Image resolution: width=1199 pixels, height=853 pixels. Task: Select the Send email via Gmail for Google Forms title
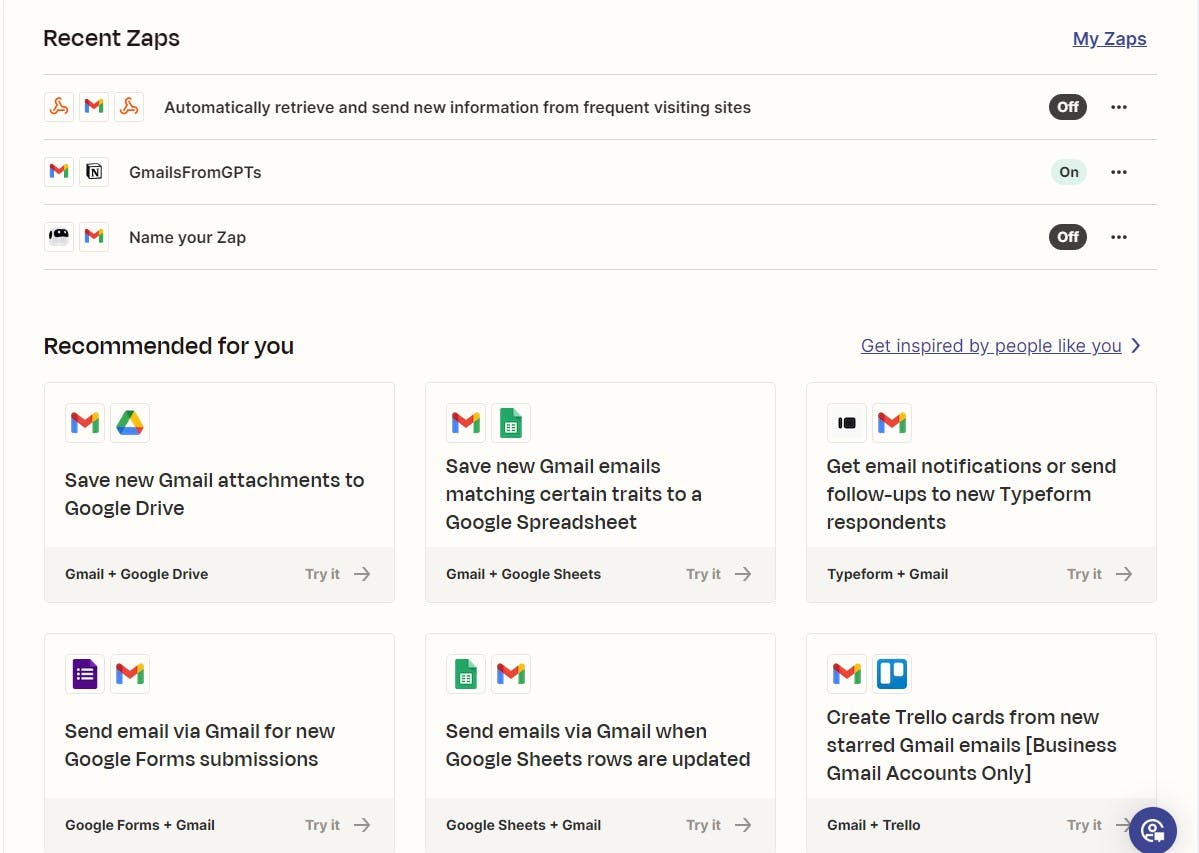click(200, 745)
